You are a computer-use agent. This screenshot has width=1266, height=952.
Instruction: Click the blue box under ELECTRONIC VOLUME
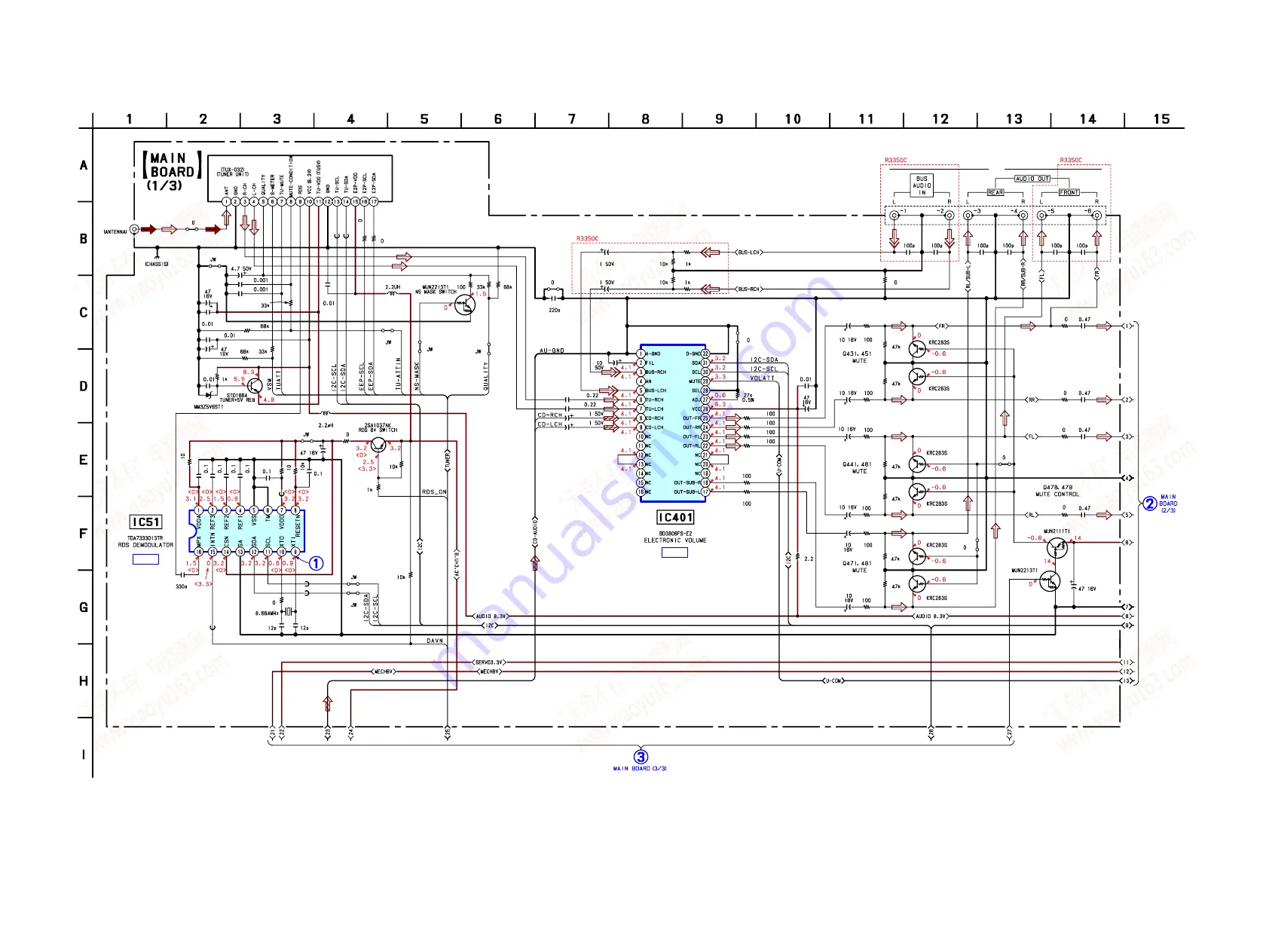(x=674, y=553)
